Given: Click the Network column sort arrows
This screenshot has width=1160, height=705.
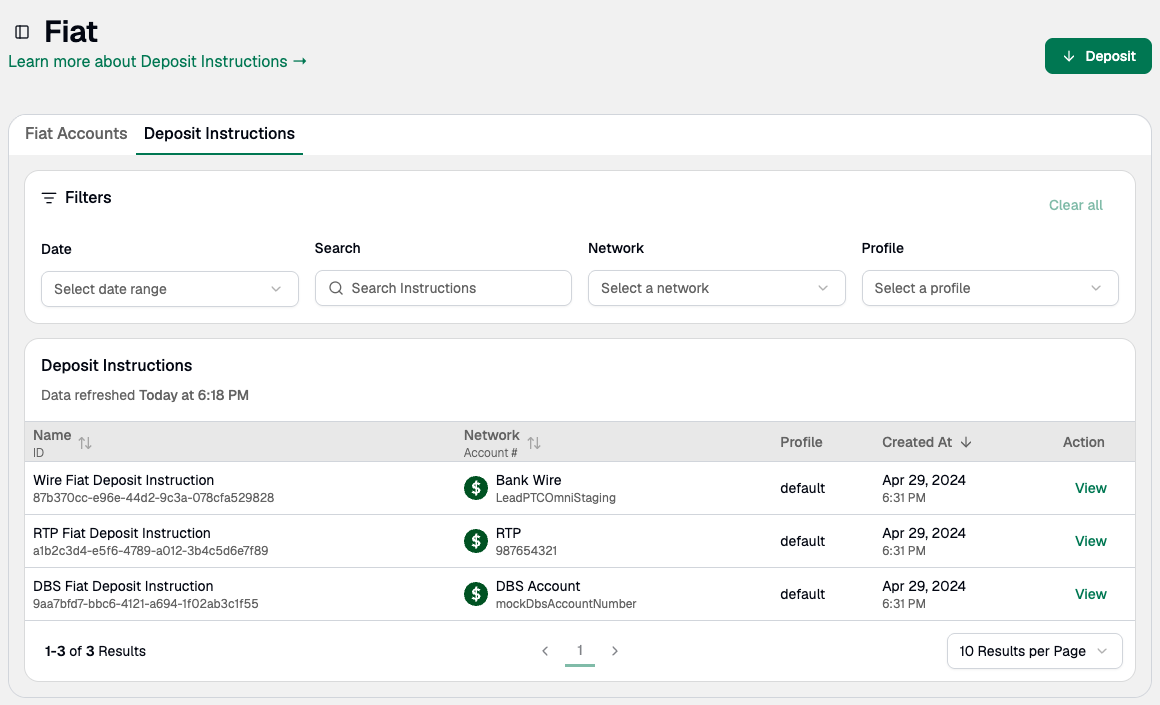Looking at the screenshot, I should 534,442.
